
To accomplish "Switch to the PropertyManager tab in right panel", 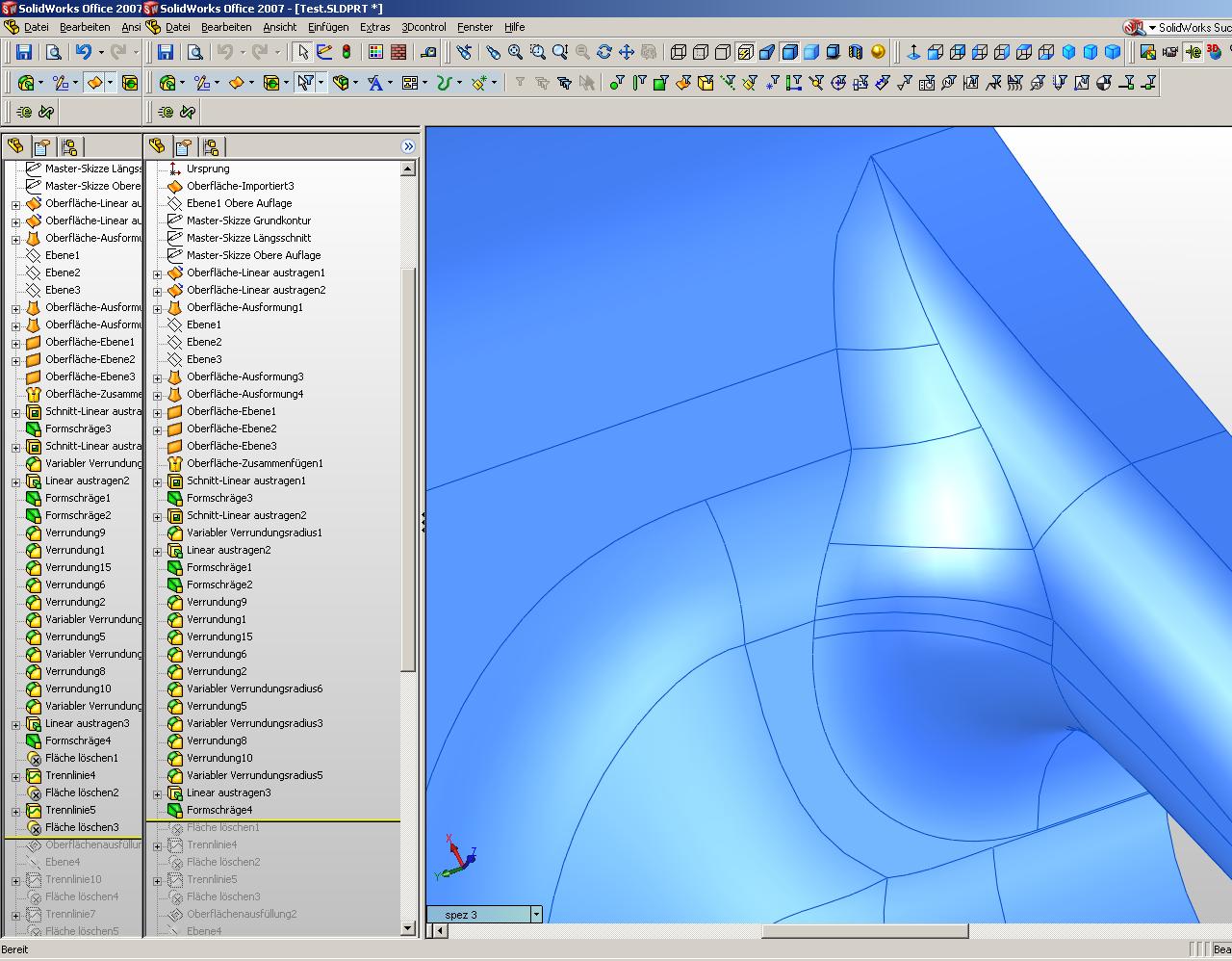I will click(183, 146).
